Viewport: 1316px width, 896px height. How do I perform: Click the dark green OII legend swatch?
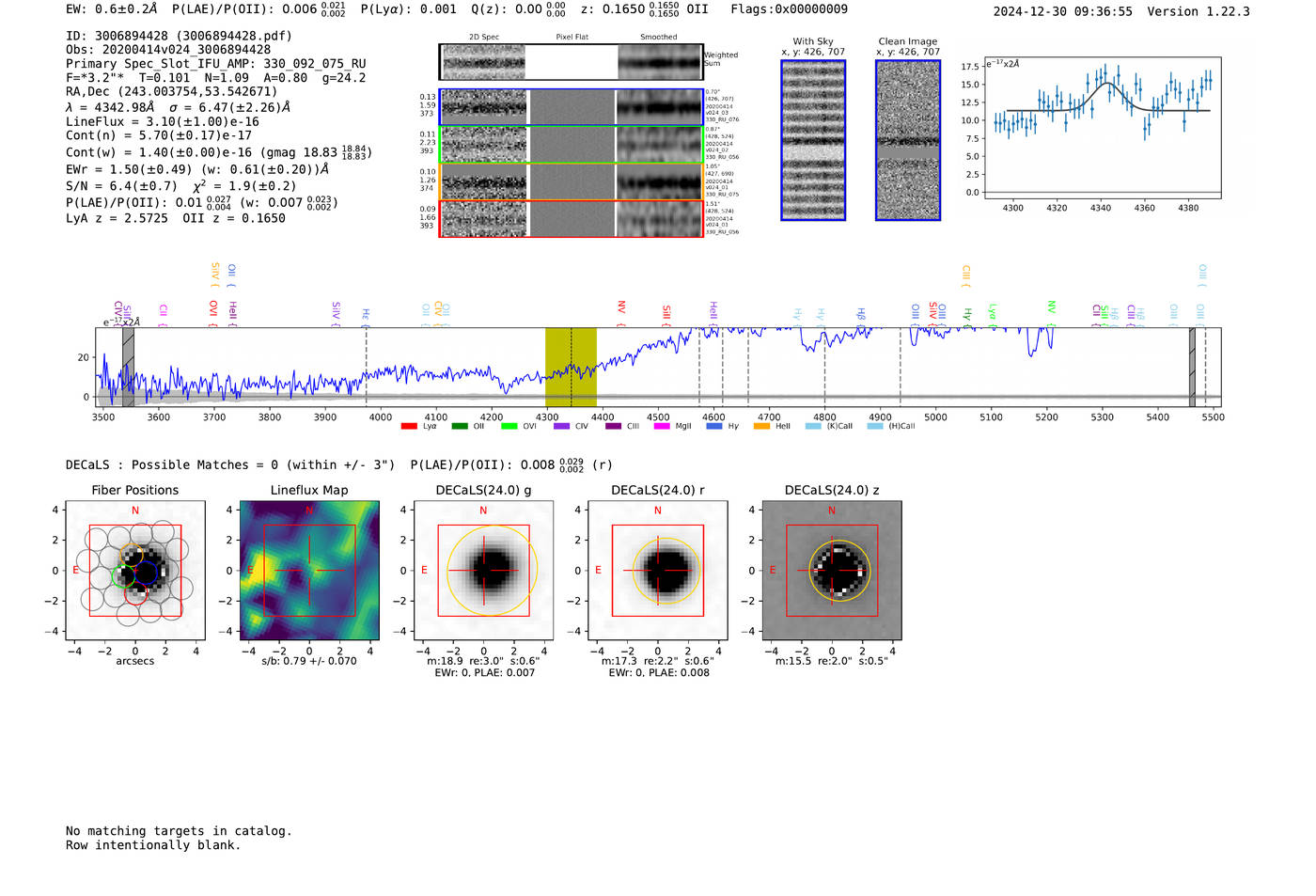pos(459,426)
